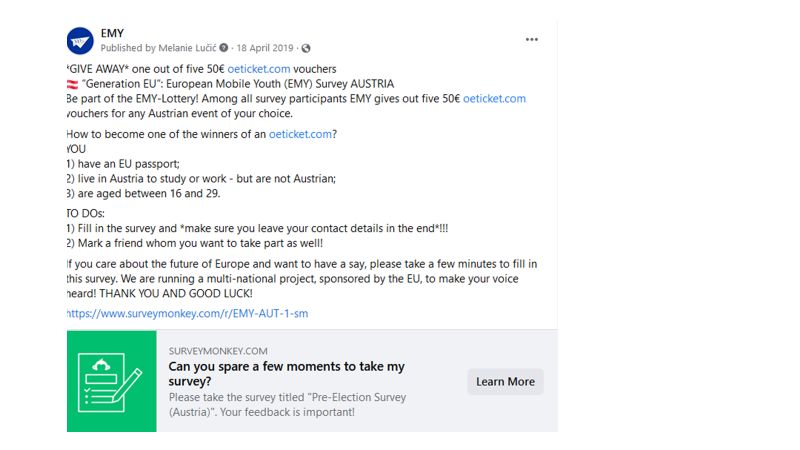Open the surveymonkey.com EMY-AUT-1-sm URL
Image resolution: width=800 pixels, height=450 pixels.
point(187,313)
